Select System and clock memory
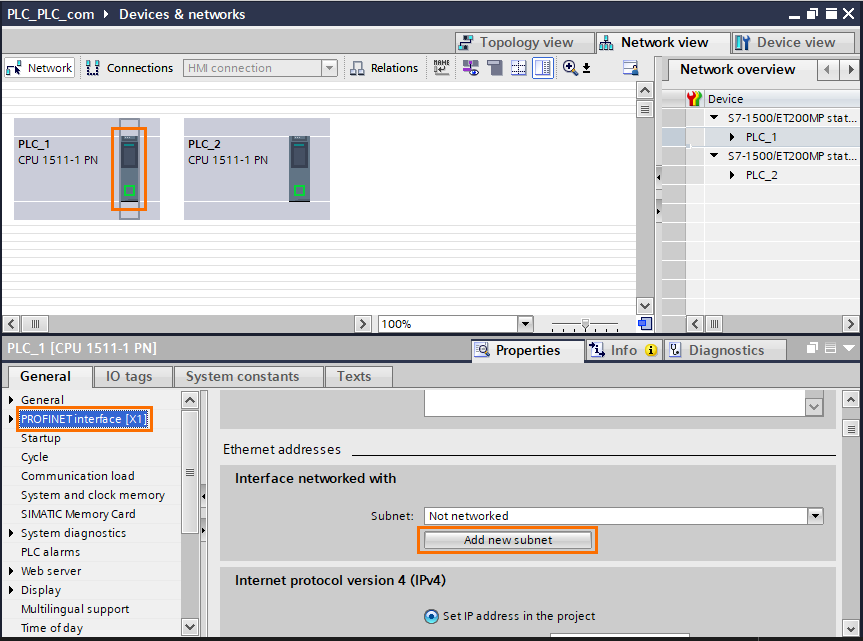 92,495
